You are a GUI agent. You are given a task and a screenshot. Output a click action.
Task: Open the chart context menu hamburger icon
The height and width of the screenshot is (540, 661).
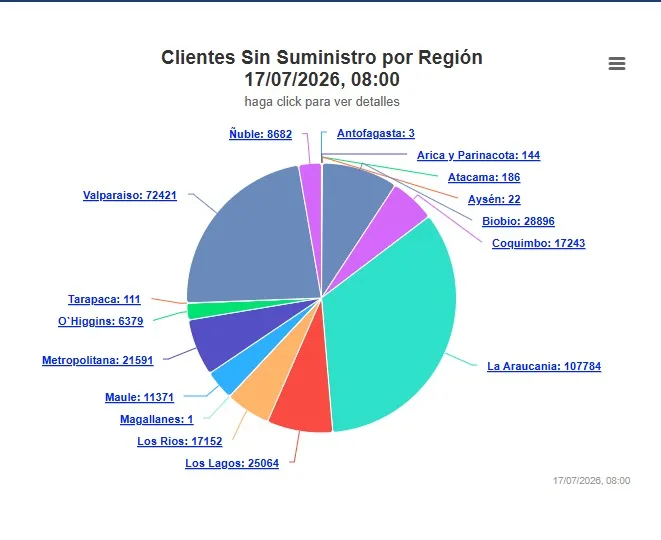click(617, 64)
